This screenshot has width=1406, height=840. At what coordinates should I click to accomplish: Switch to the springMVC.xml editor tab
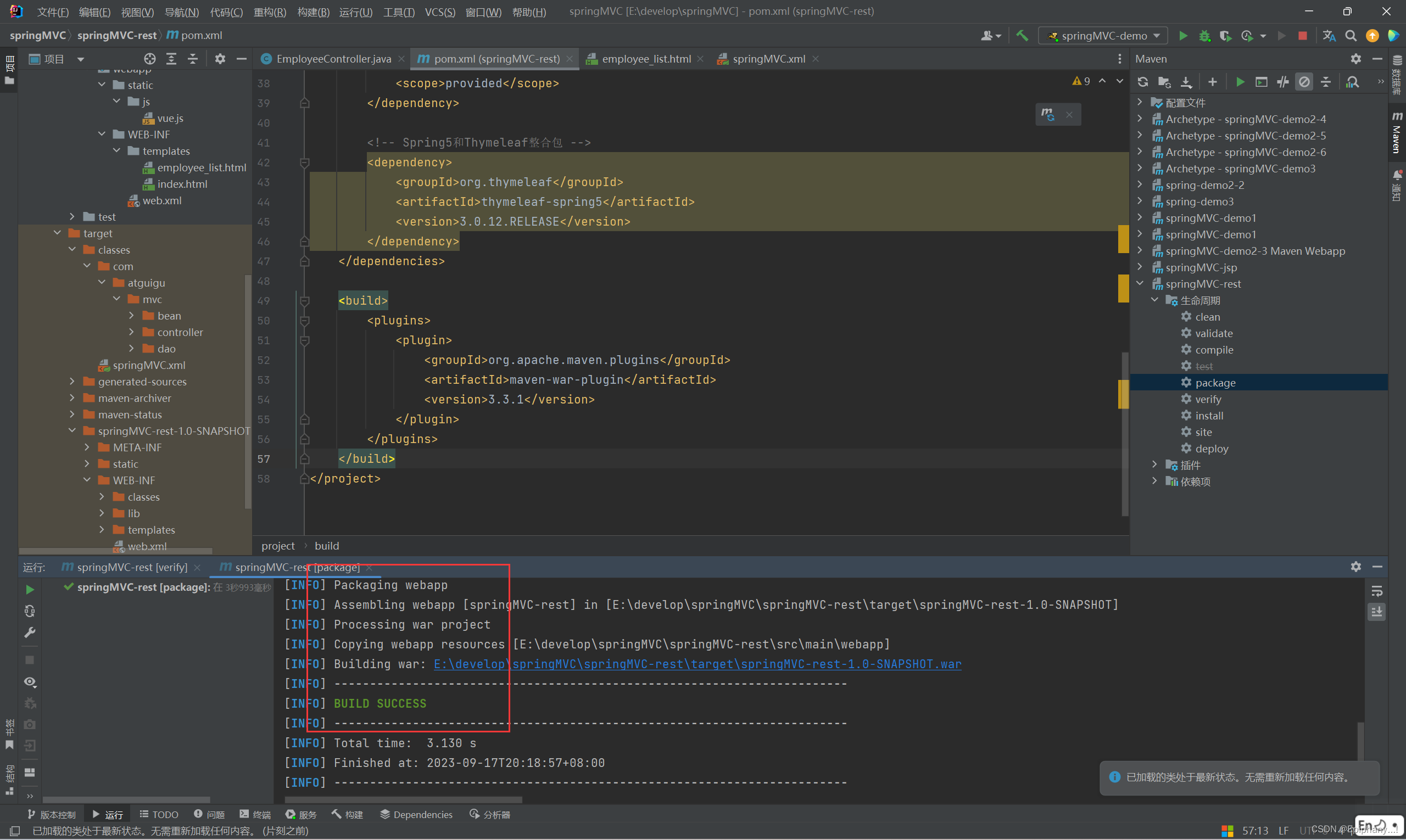[769, 59]
